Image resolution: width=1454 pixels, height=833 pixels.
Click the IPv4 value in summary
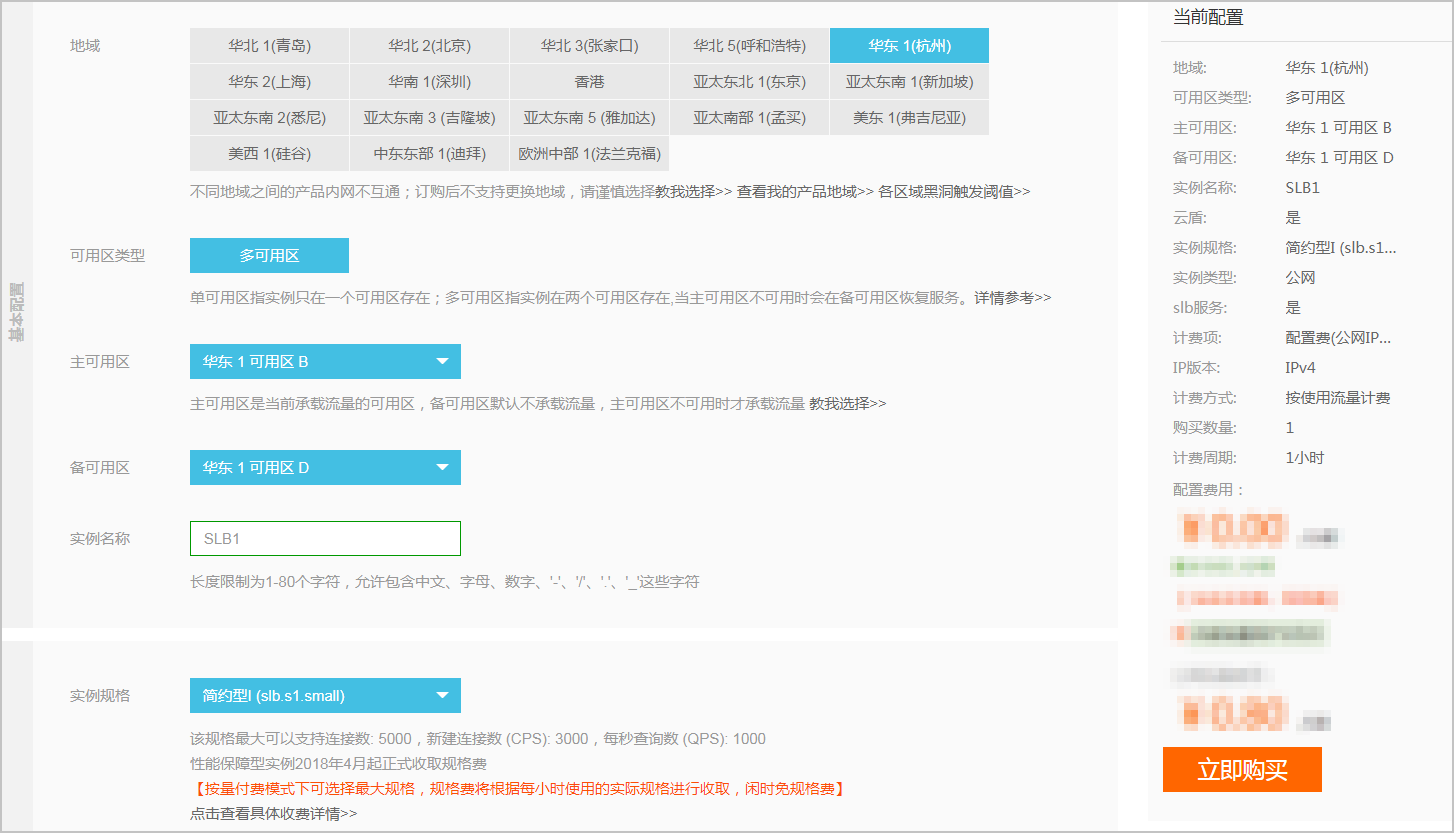click(1301, 368)
